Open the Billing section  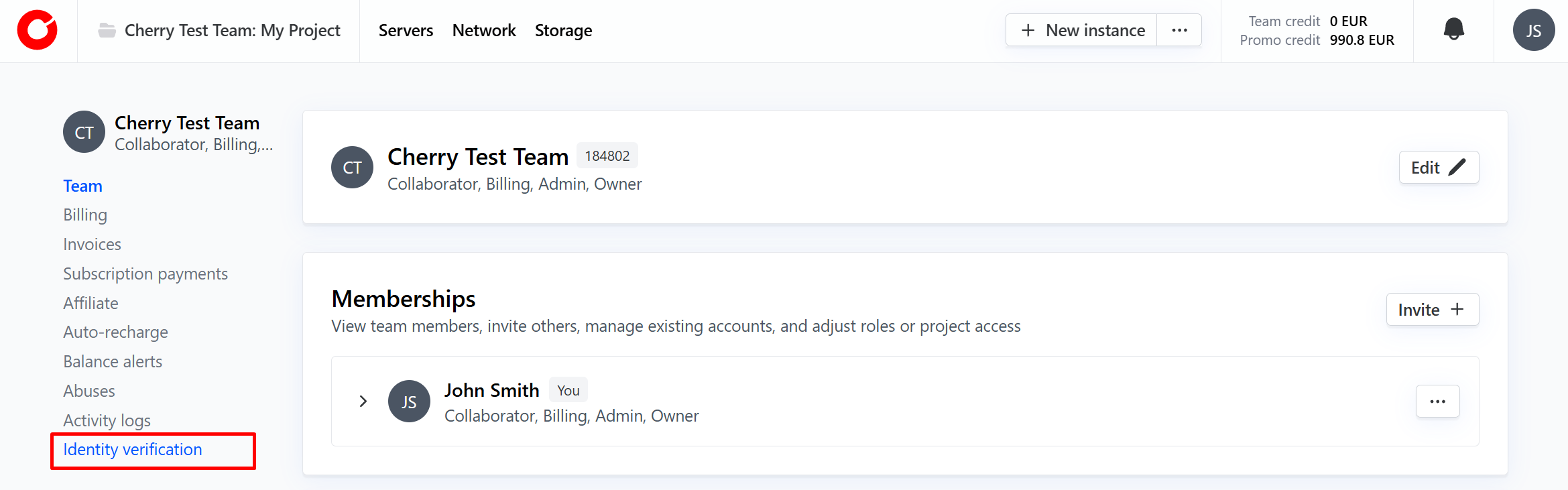[x=85, y=215]
